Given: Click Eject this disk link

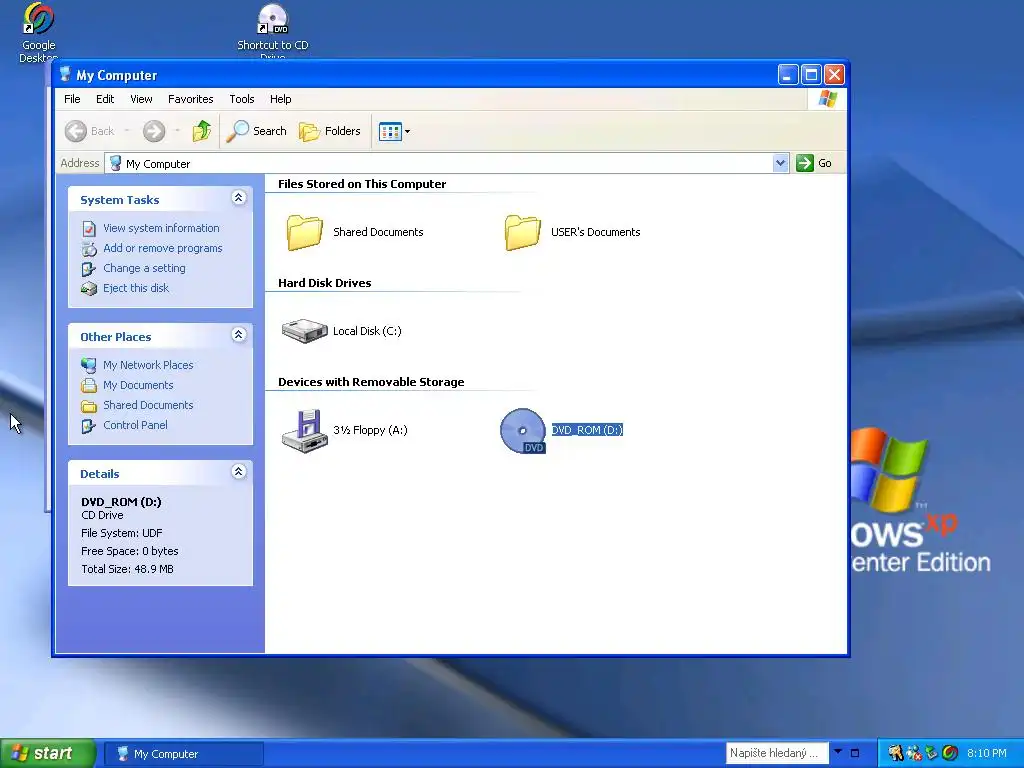Looking at the screenshot, I should pyautogui.click(x=136, y=288).
